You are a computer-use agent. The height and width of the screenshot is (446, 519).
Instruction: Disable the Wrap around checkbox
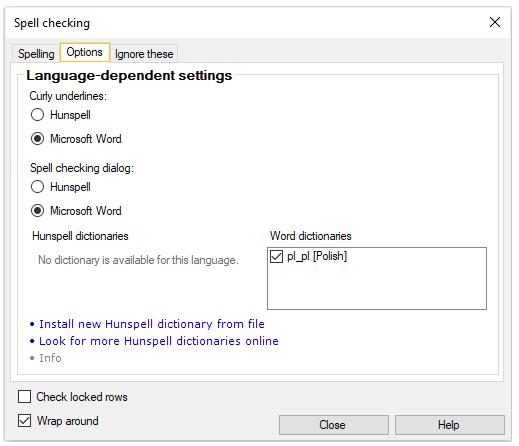click(24, 421)
